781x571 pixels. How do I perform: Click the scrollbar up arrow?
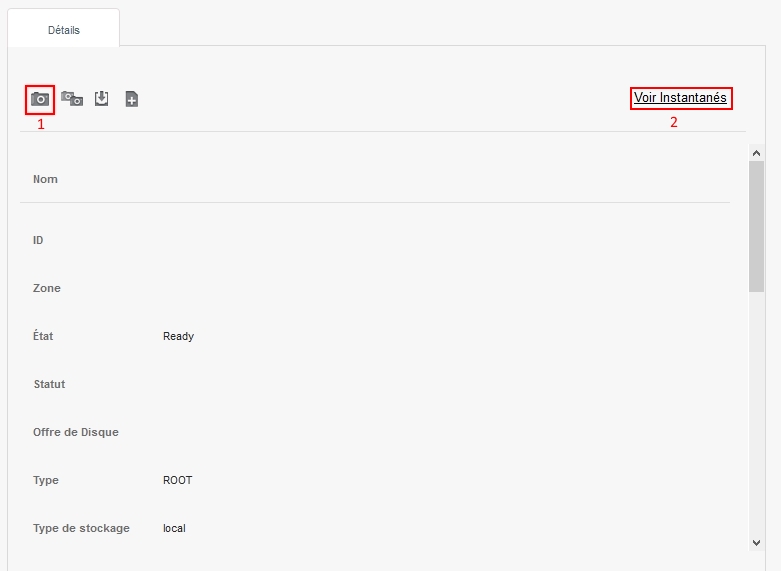pyautogui.click(x=756, y=153)
